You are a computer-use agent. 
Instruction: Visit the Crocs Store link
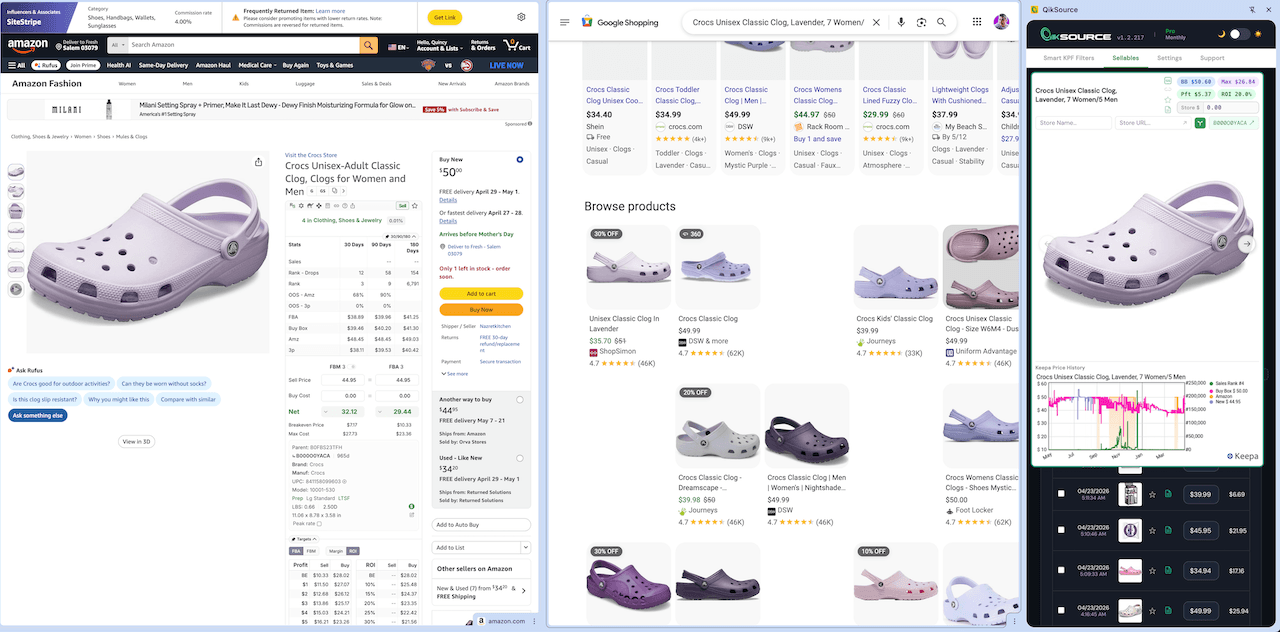click(x=311, y=155)
